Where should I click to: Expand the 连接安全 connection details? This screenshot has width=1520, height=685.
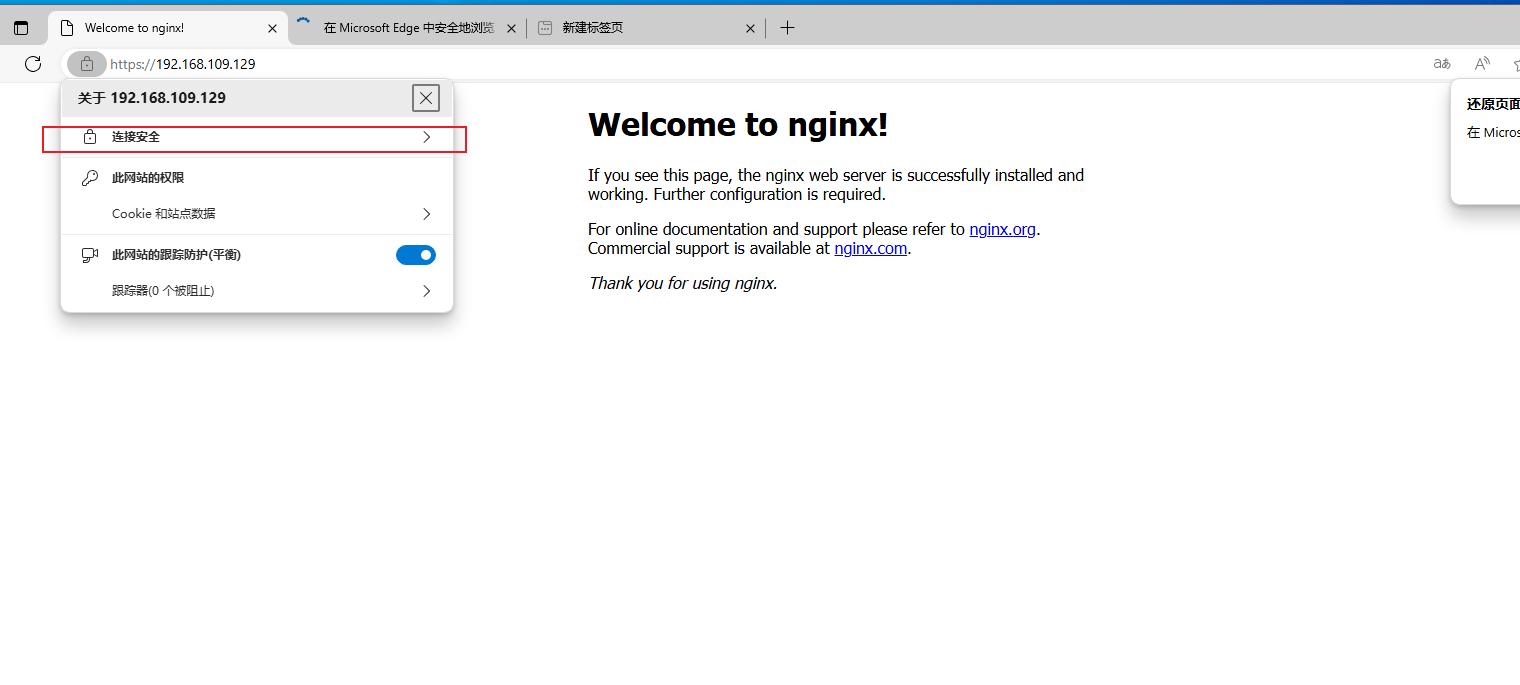tap(257, 137)
